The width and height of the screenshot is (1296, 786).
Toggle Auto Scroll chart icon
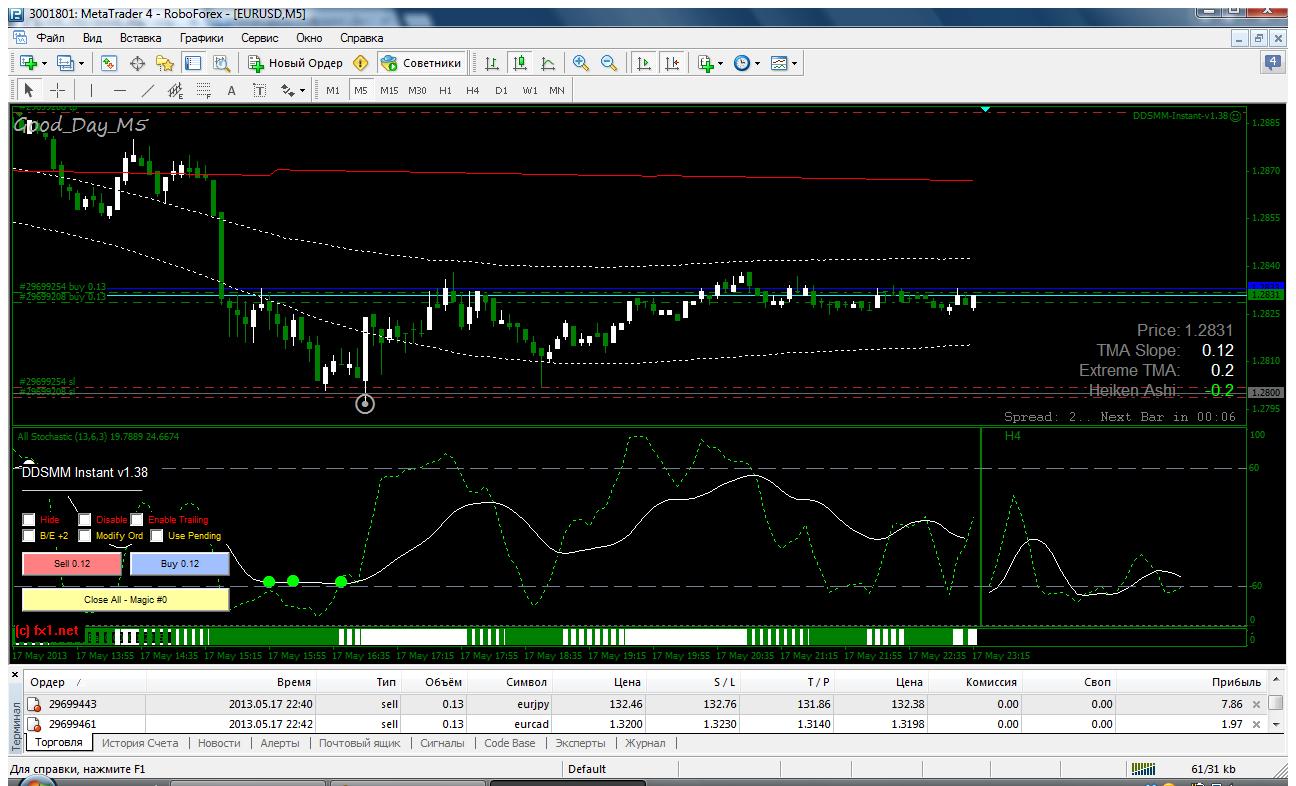(644, 63)
